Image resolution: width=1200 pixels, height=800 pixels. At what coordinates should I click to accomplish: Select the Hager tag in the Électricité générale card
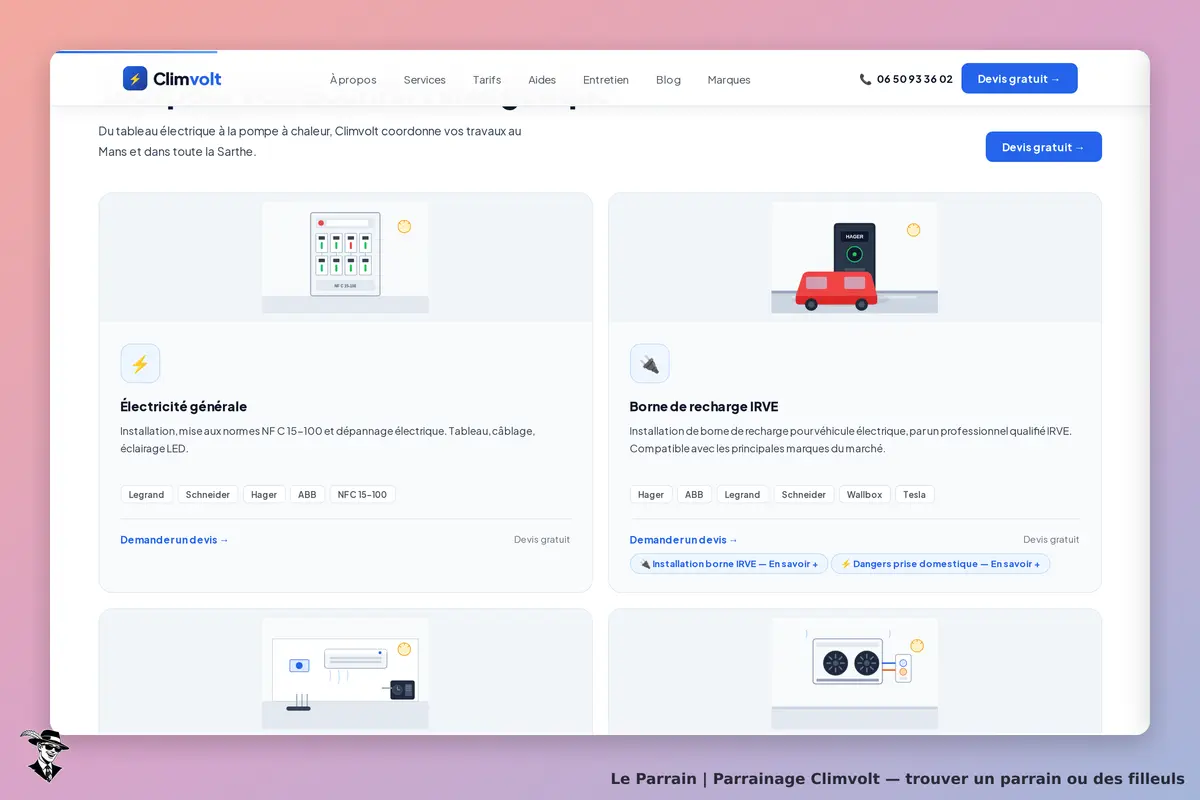264,494
